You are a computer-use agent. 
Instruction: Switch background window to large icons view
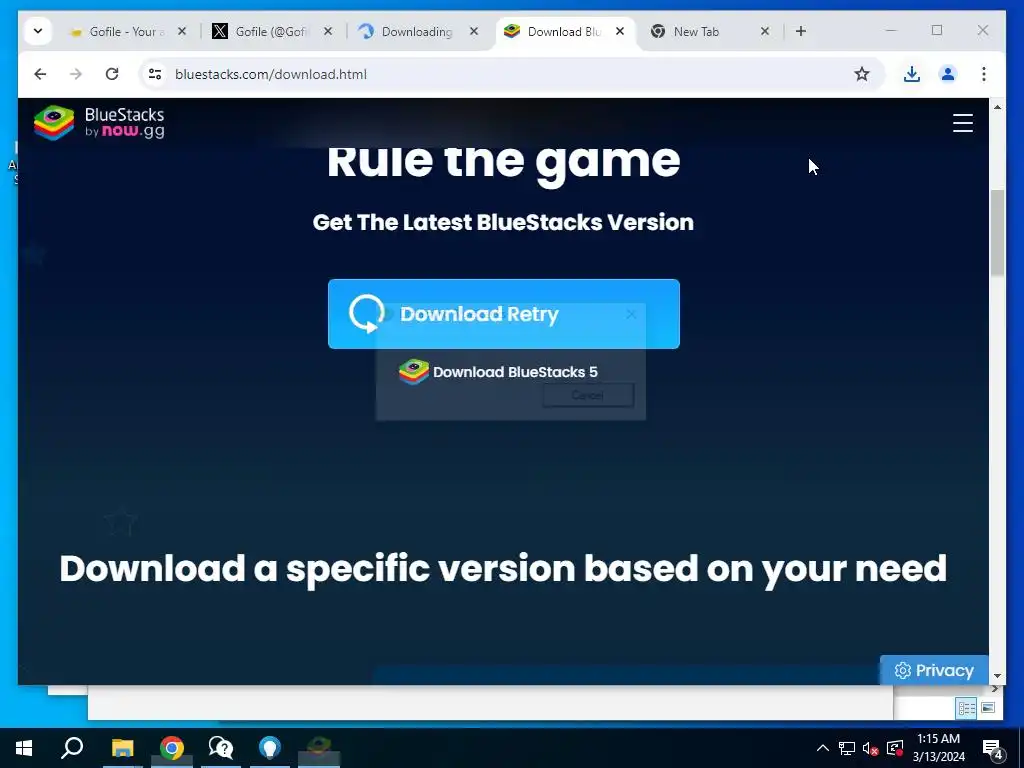[x=987, y=708]
